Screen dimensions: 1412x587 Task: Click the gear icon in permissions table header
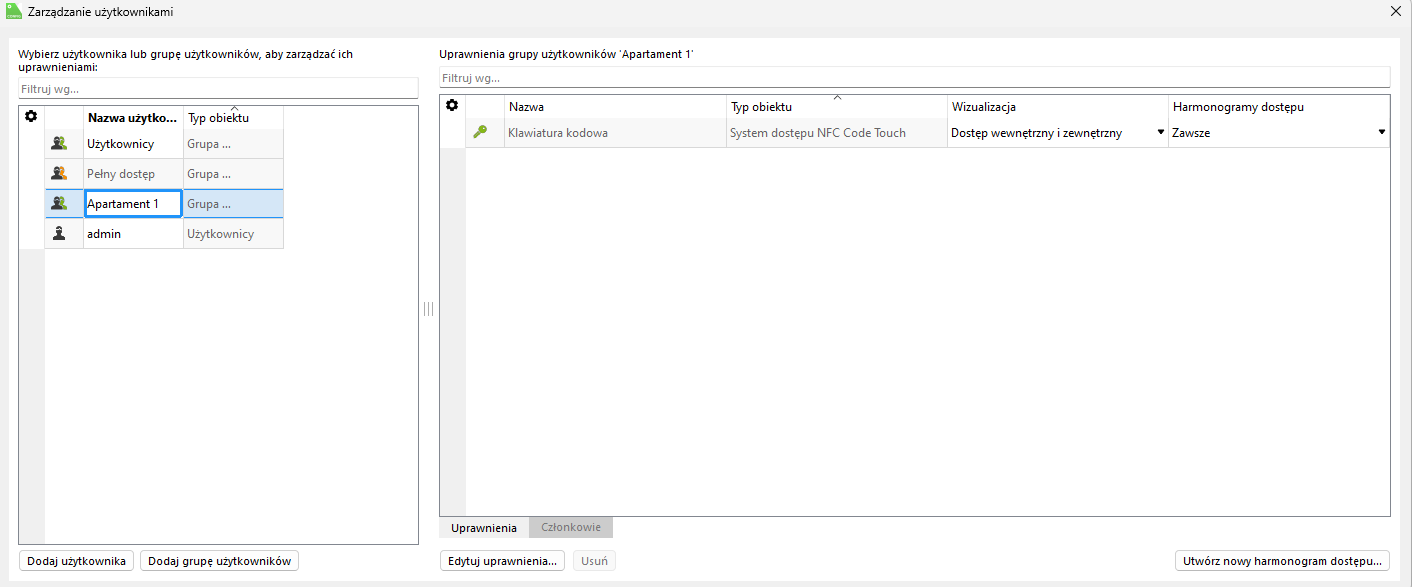click(452, 106)
